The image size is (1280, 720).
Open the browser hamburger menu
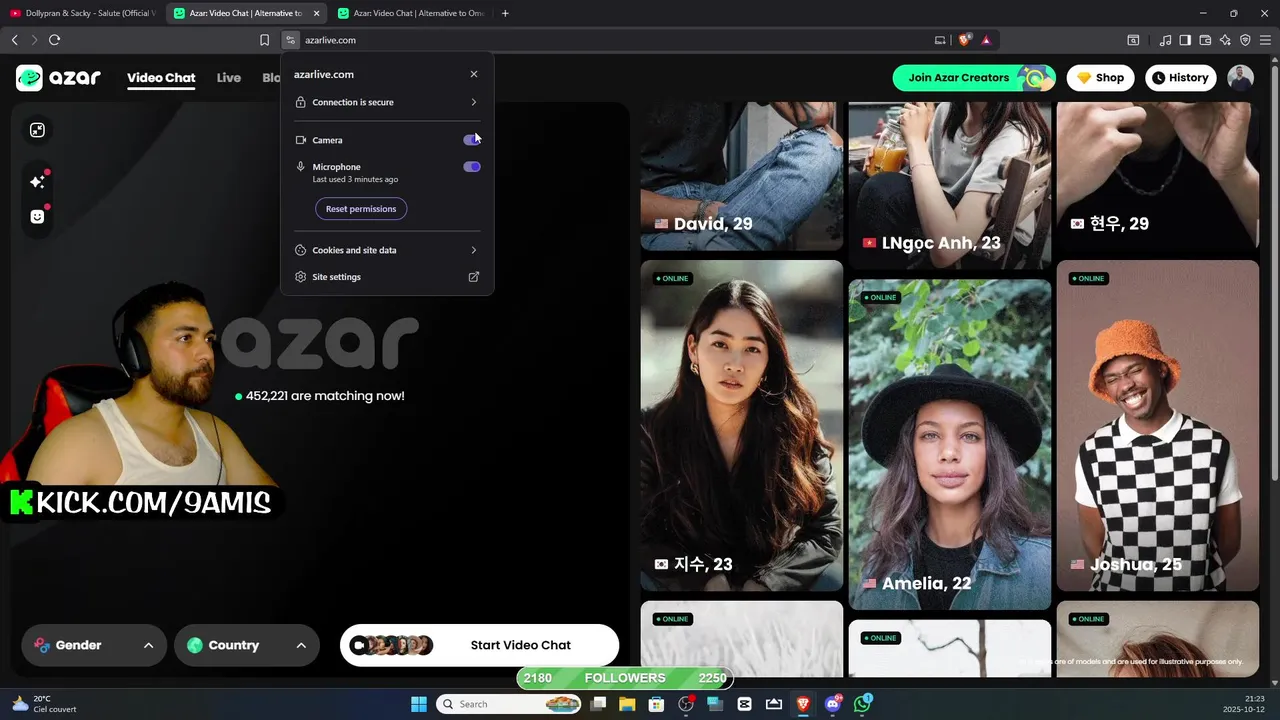tap(1265, 40)
